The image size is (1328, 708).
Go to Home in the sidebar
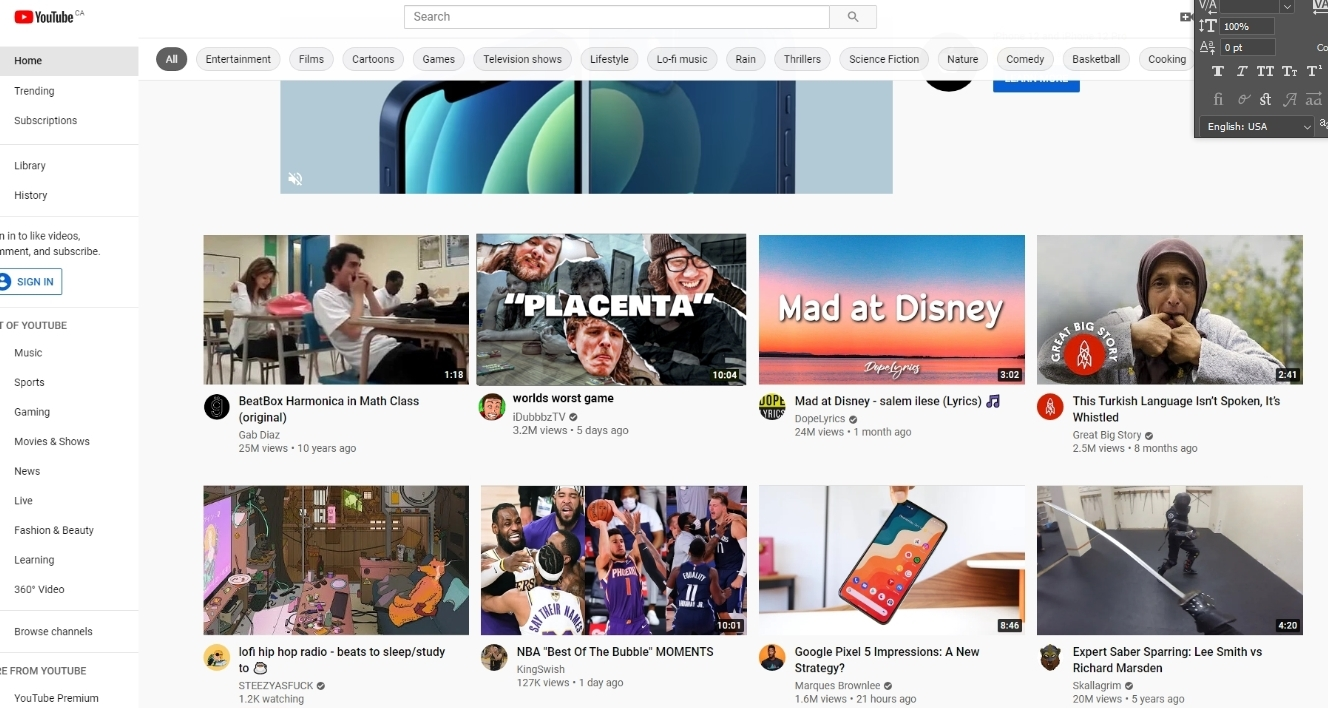click(x=69, y=61)
